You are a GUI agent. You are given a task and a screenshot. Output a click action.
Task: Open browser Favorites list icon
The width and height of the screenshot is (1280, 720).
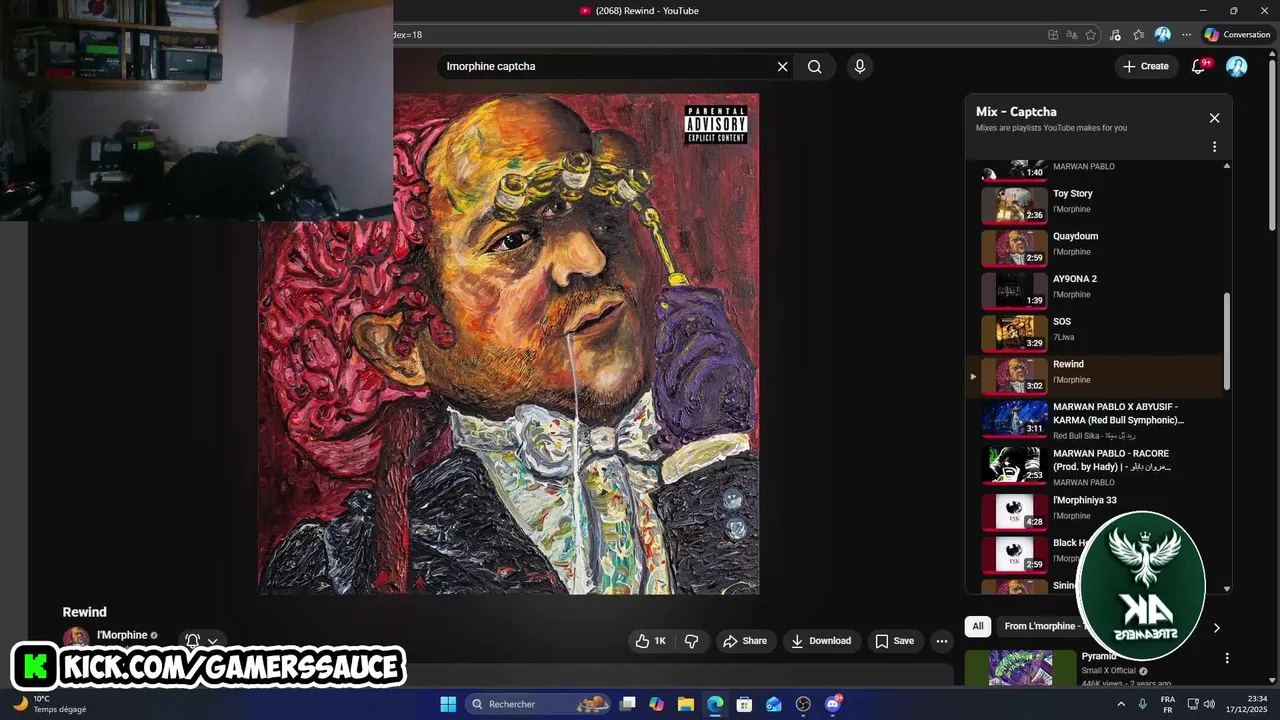pyautogui.click(x=1138, y=35)
